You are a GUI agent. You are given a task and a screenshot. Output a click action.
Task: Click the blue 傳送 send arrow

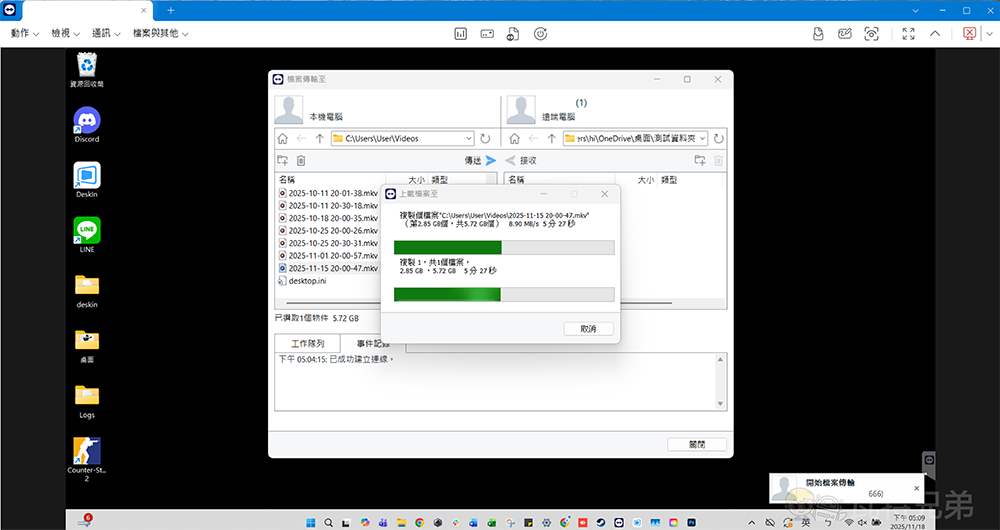click(491, 160)
